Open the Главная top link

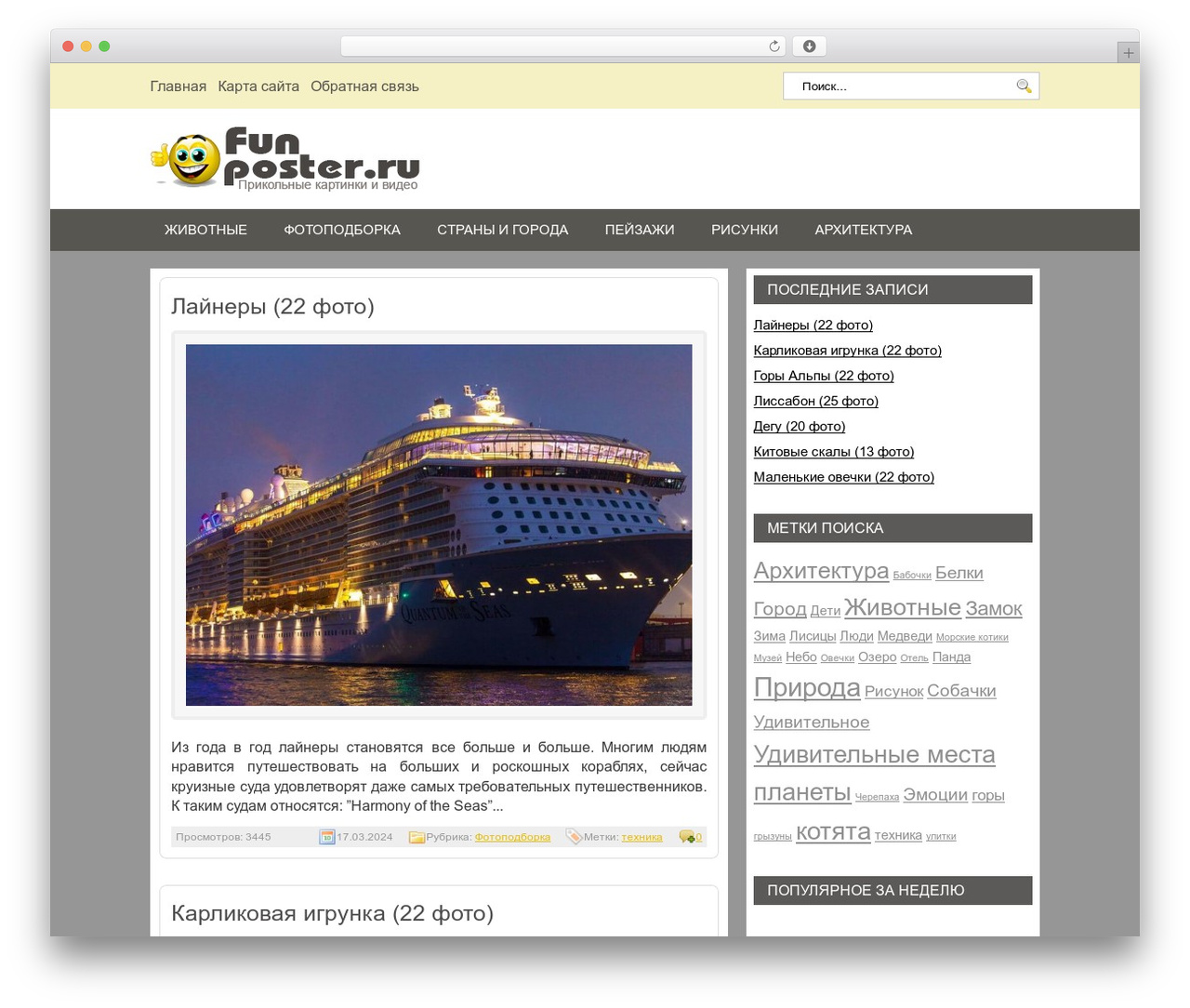point(178,86)
